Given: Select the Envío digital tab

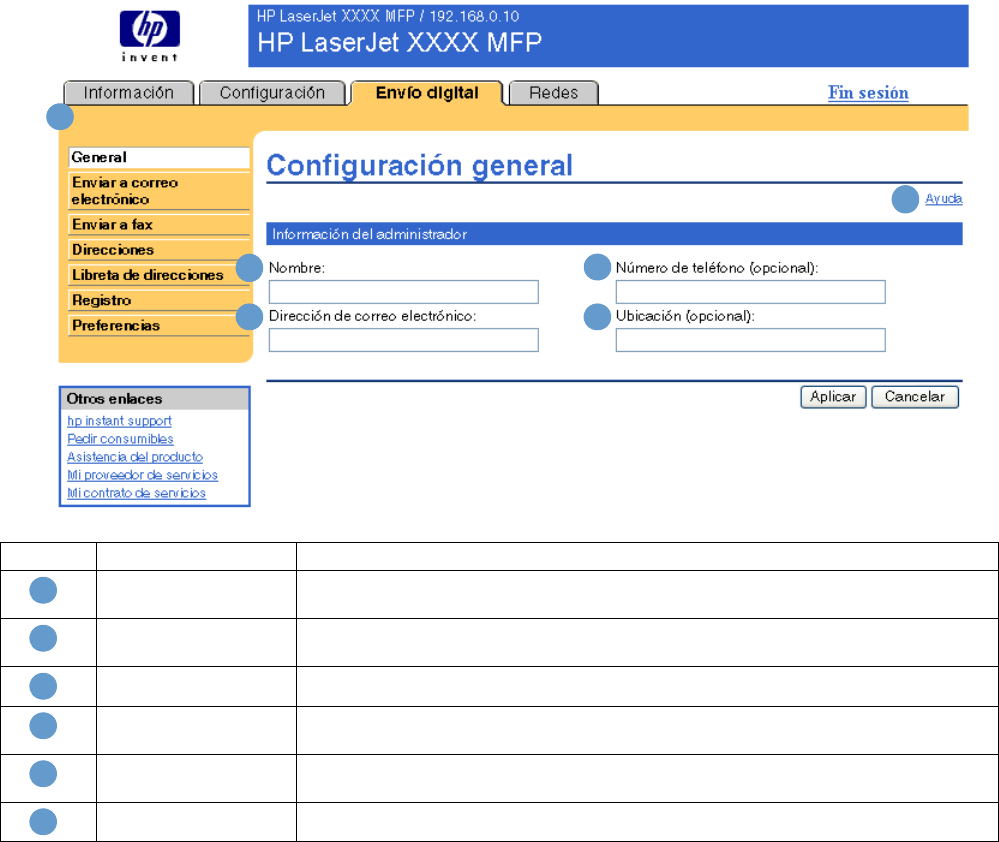Looking at the screenshot, I should coord(427,93).
